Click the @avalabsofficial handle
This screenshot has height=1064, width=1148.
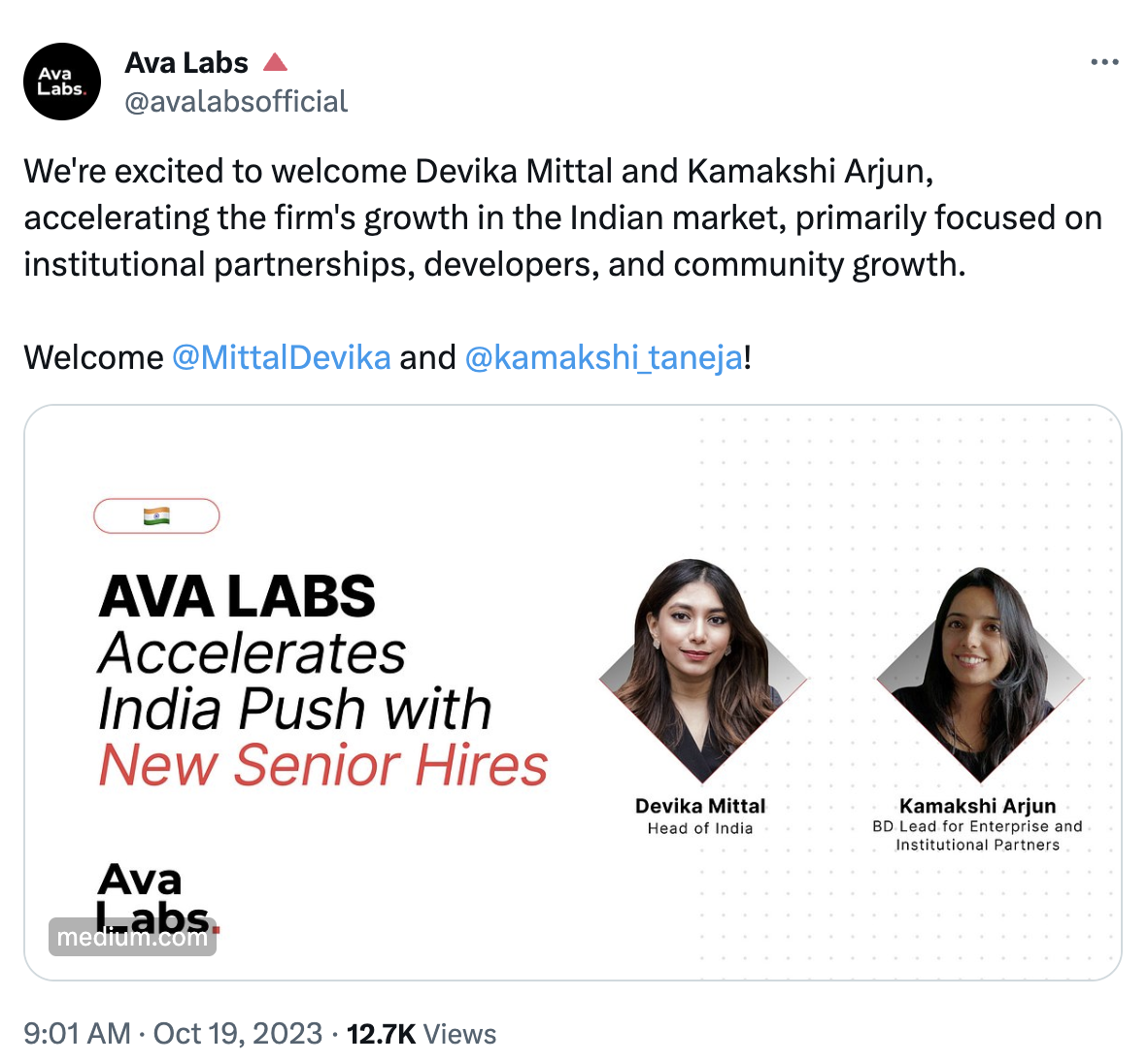tap(236, 102)
